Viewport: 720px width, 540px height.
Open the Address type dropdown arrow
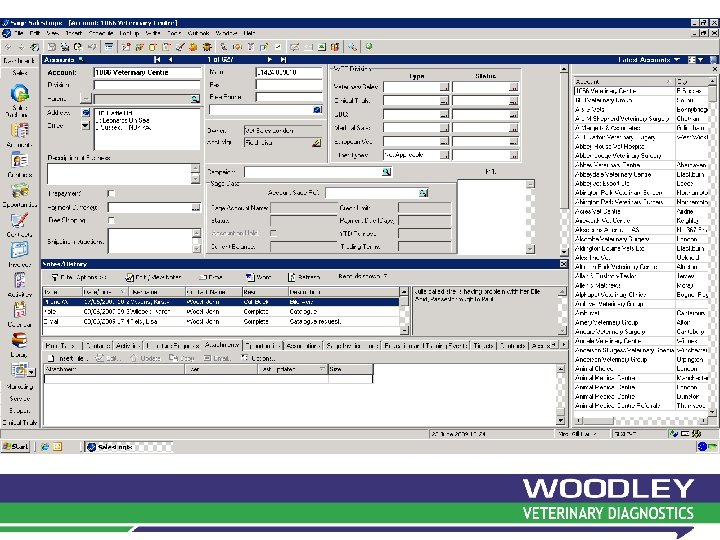click(x=85, y=125)
